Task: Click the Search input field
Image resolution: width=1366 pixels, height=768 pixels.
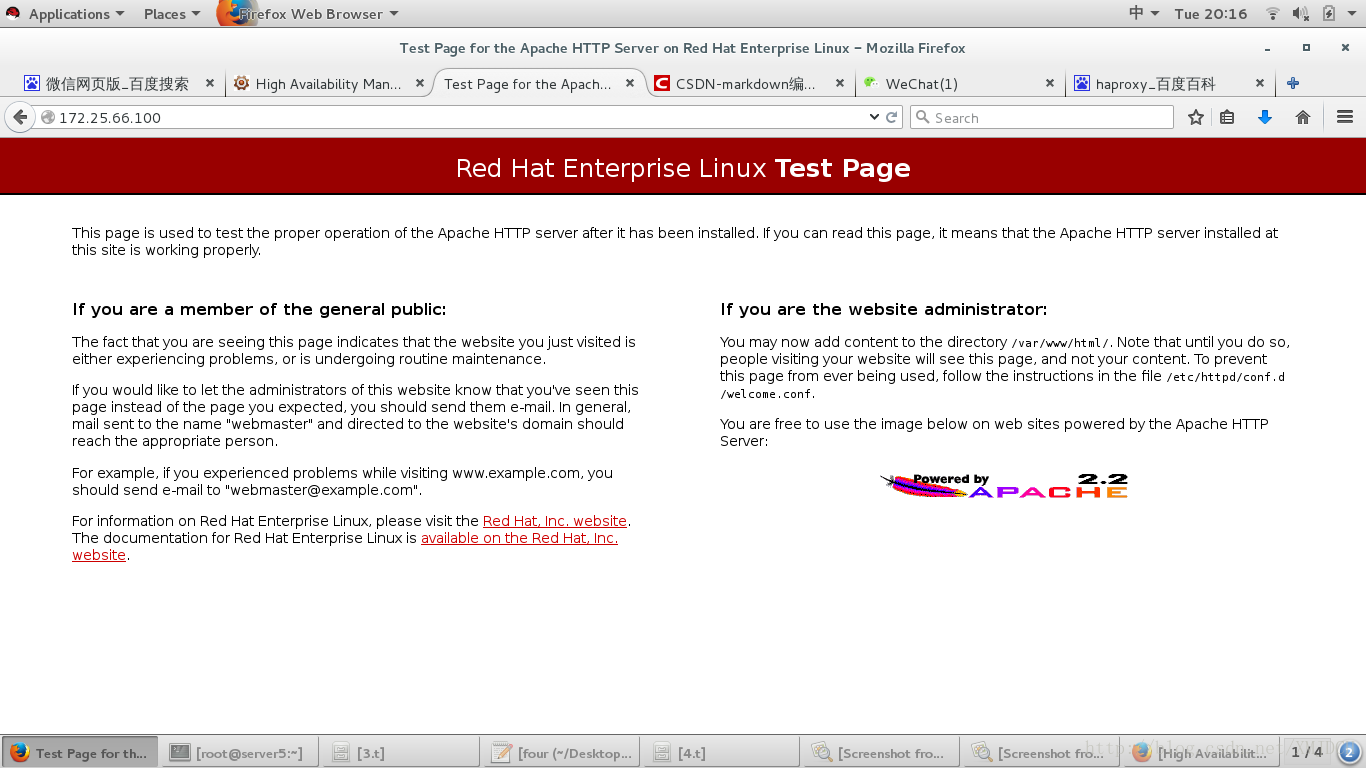Action: click(x=1041, y=117)
